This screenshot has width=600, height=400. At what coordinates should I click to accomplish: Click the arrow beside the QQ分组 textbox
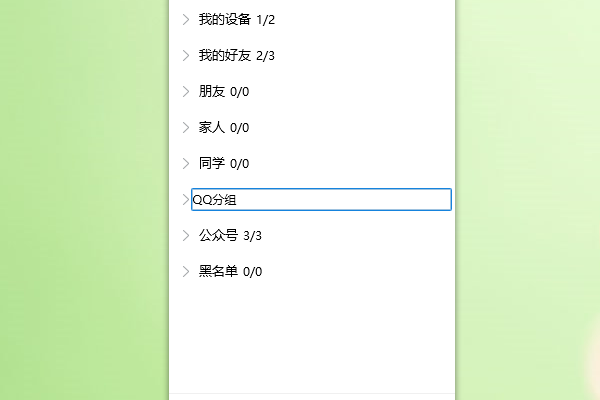coord(185,199)
